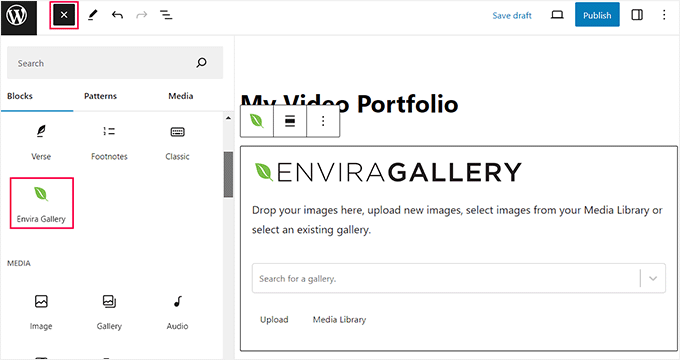The width and height of the screenshot is (680, 360).
Task: Redo the last undone change
Action: tap(141, 15)
